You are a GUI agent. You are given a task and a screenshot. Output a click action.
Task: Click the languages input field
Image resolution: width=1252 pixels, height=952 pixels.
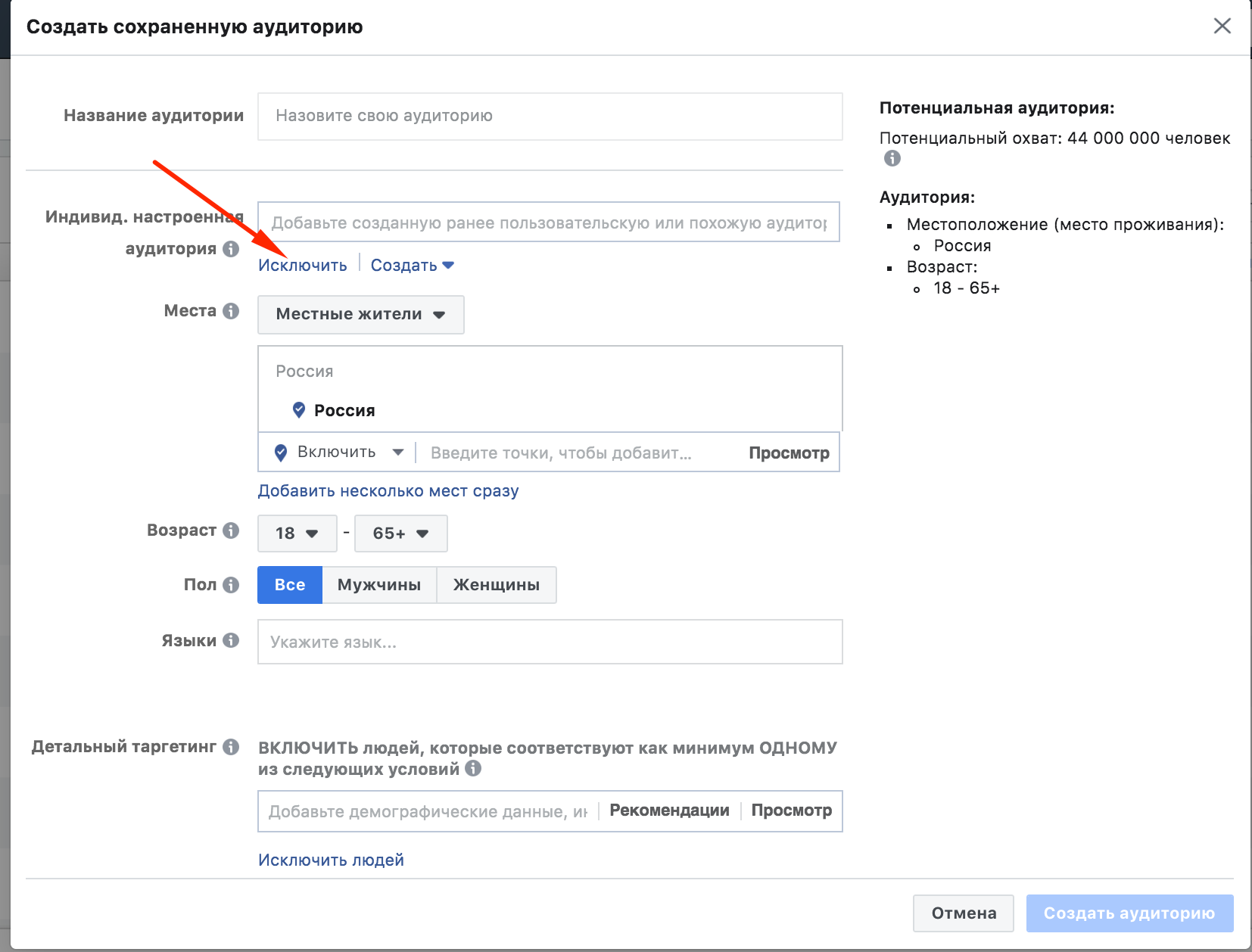coord(550,642)
